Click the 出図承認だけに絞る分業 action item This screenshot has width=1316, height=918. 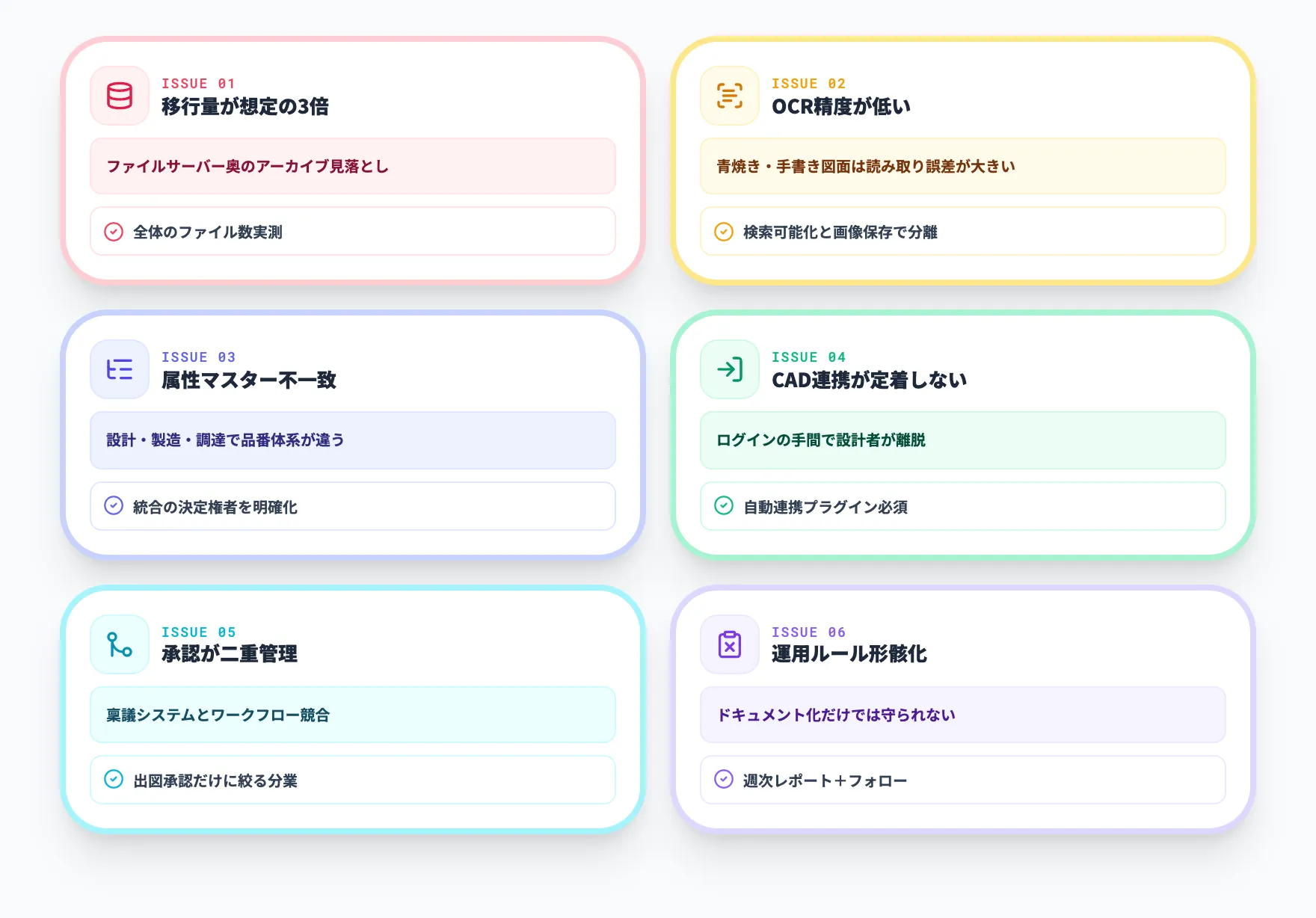tap(216, 780)
